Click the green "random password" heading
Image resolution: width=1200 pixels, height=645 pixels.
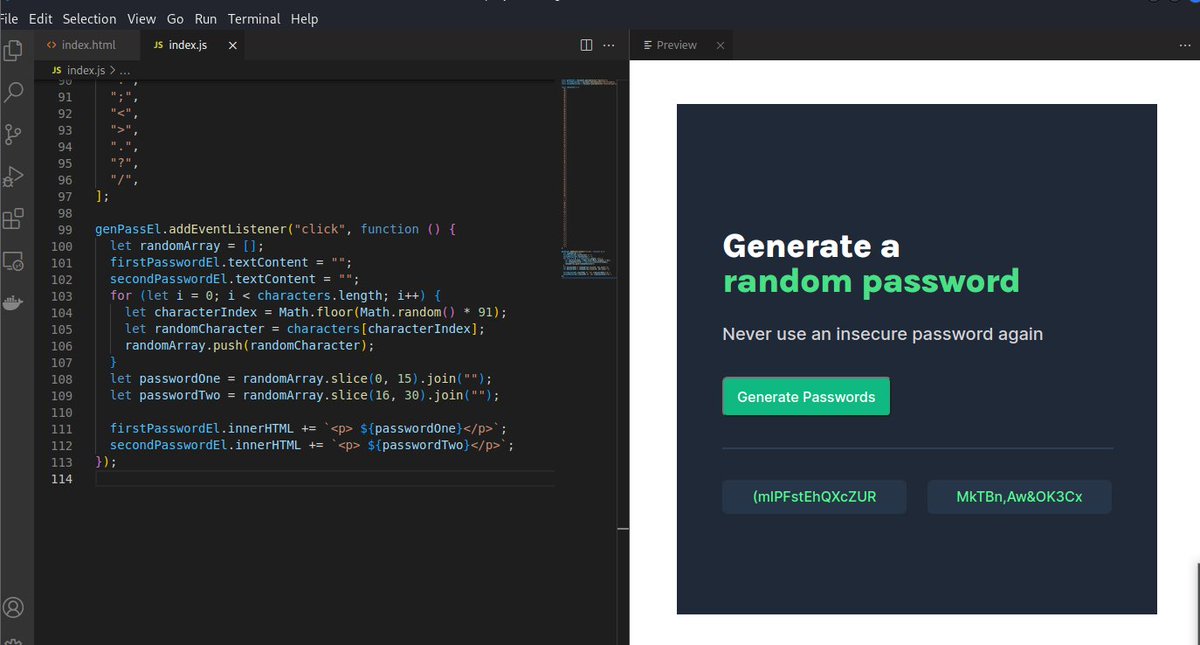pos(871,282)
